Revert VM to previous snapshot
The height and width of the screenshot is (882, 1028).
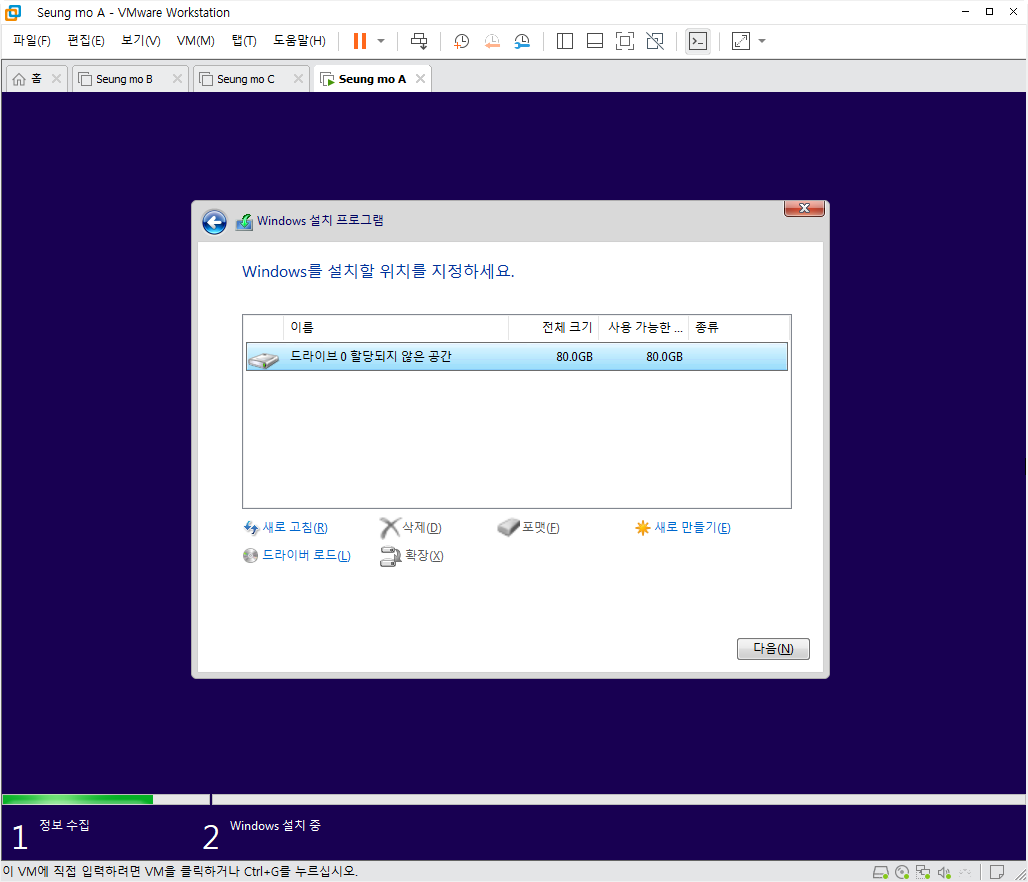coord(492,41)
